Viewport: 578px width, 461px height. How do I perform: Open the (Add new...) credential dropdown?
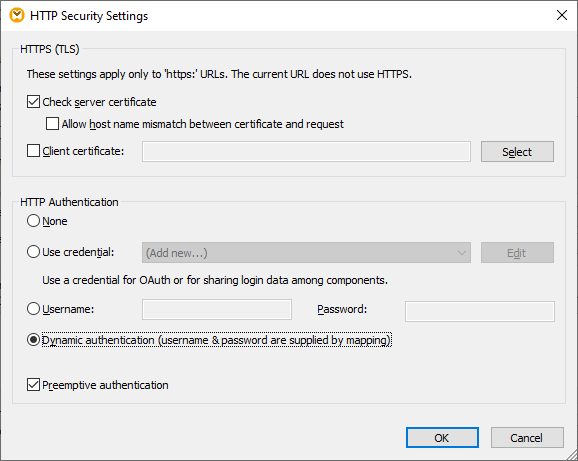pos(306,252)
